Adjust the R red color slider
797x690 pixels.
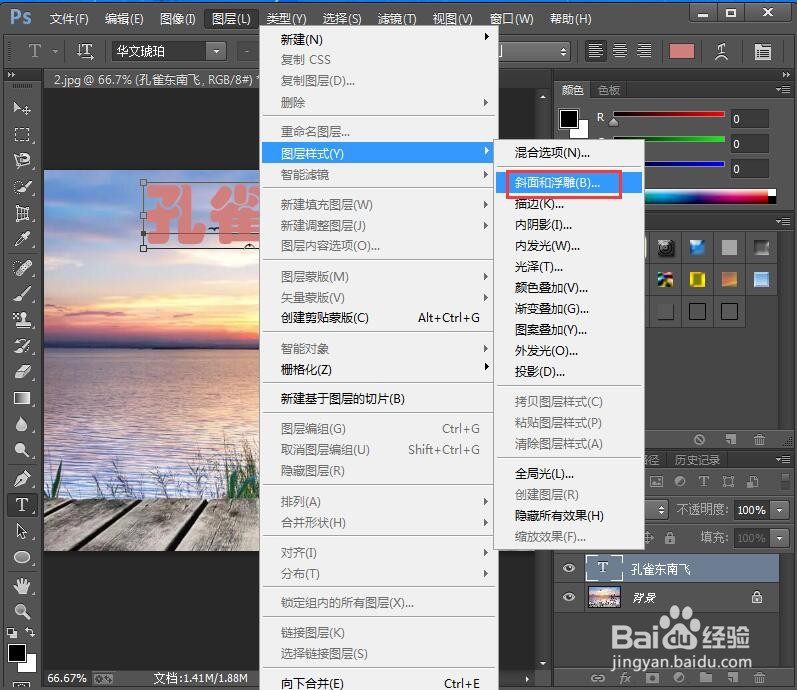pos(614,122)
